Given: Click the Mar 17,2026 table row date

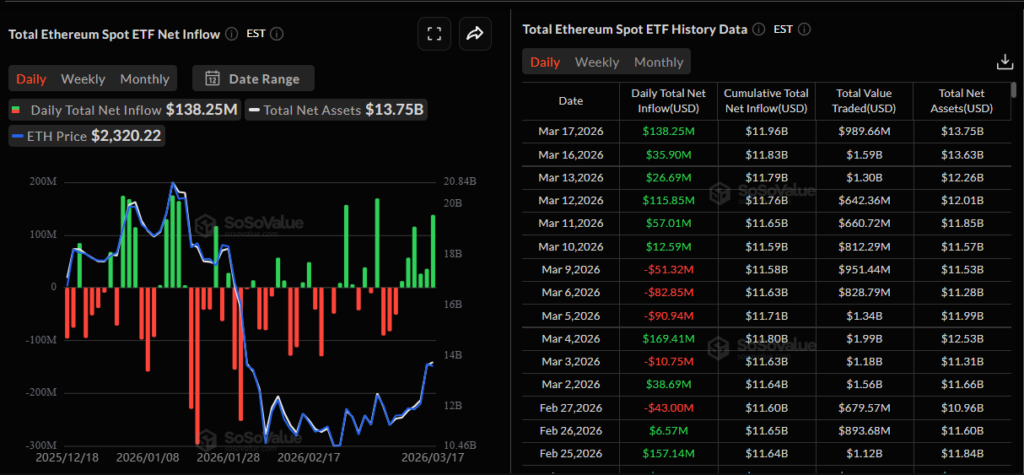Looking at the screenshot, I should coord(570,131).
